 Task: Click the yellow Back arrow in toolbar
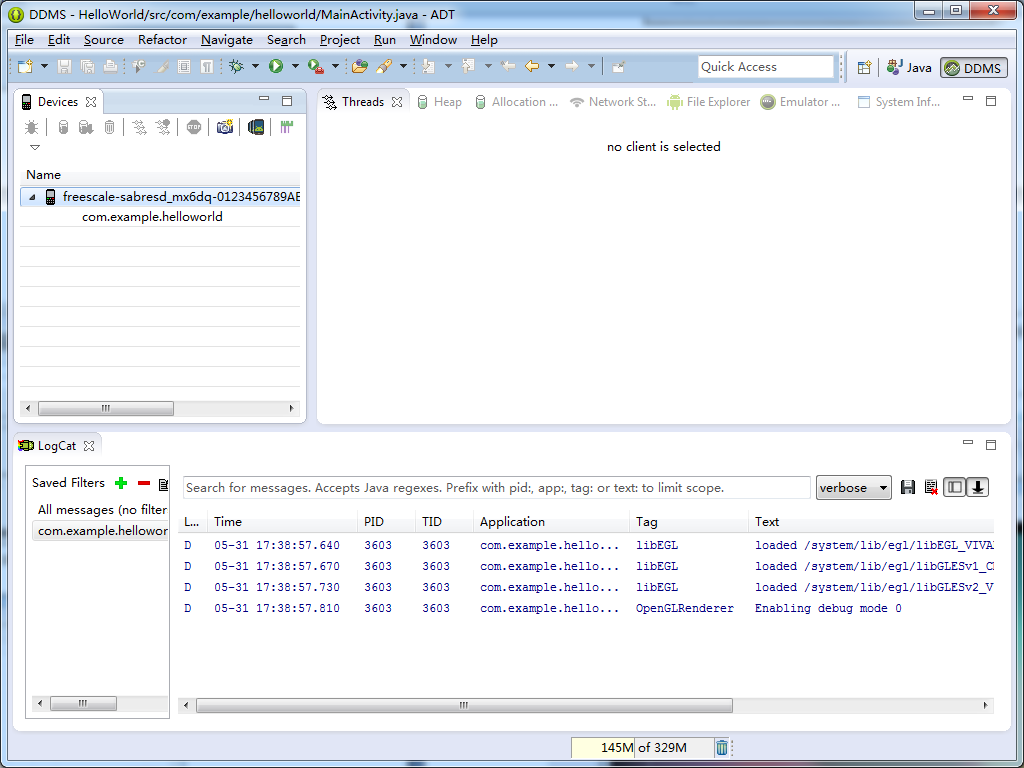[532, 67]
